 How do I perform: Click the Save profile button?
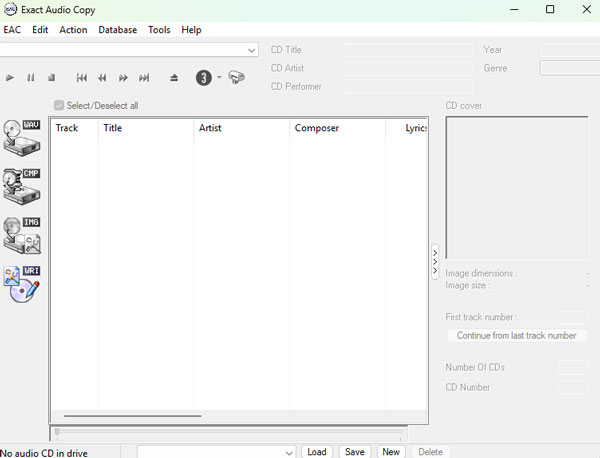[x=355, y=452]
